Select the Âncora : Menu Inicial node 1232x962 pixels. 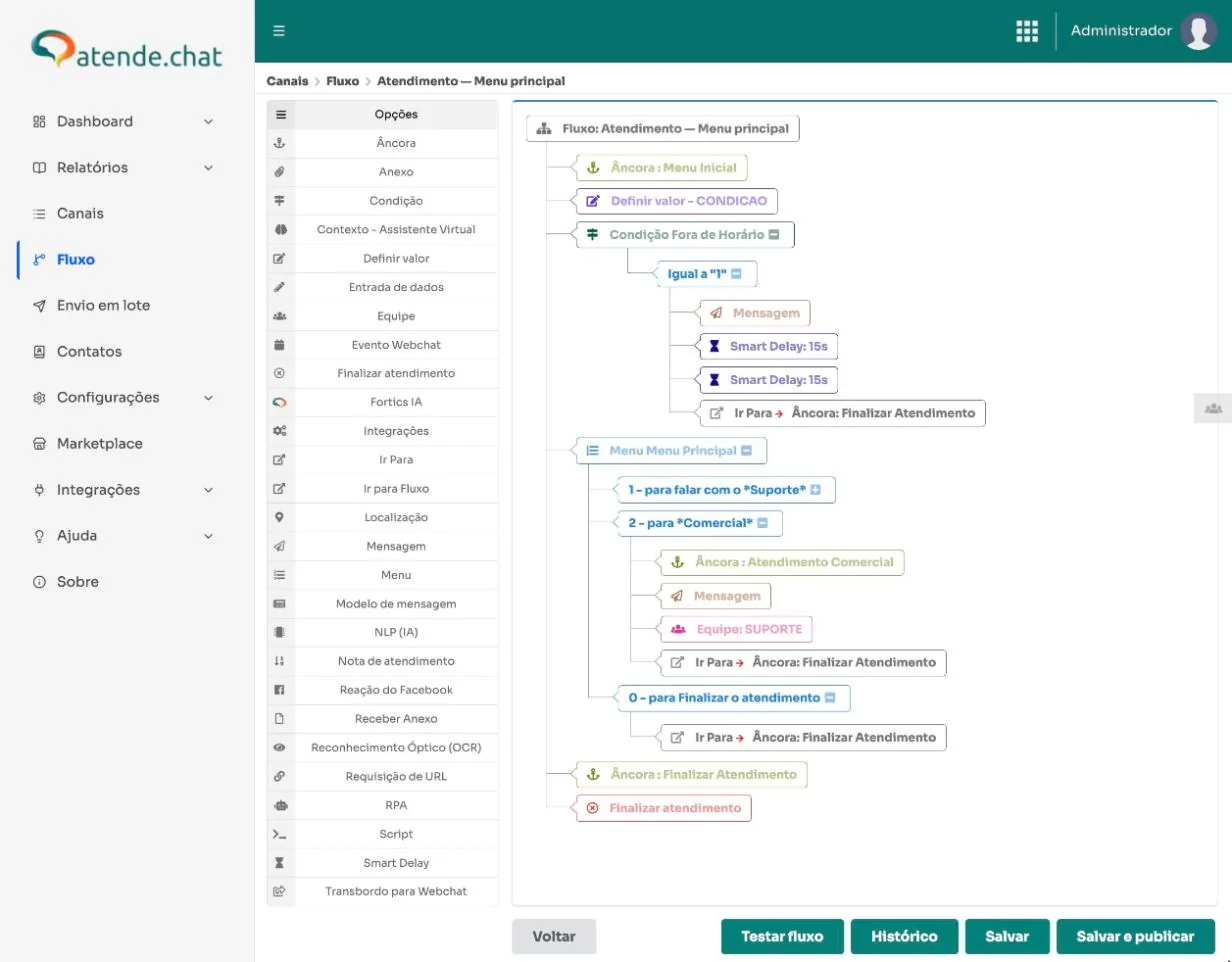click(661, 168)
